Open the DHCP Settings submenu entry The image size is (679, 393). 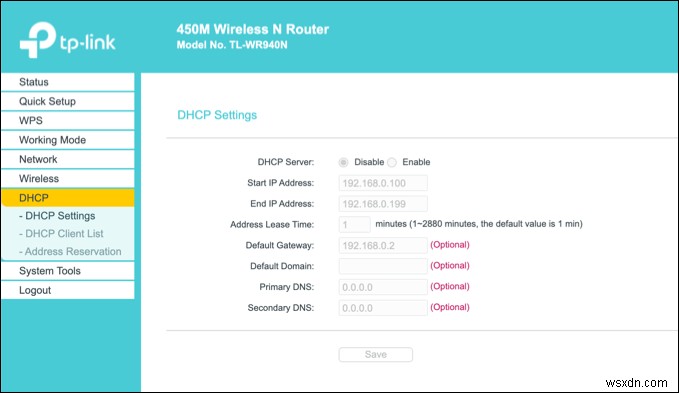[57, 216]
